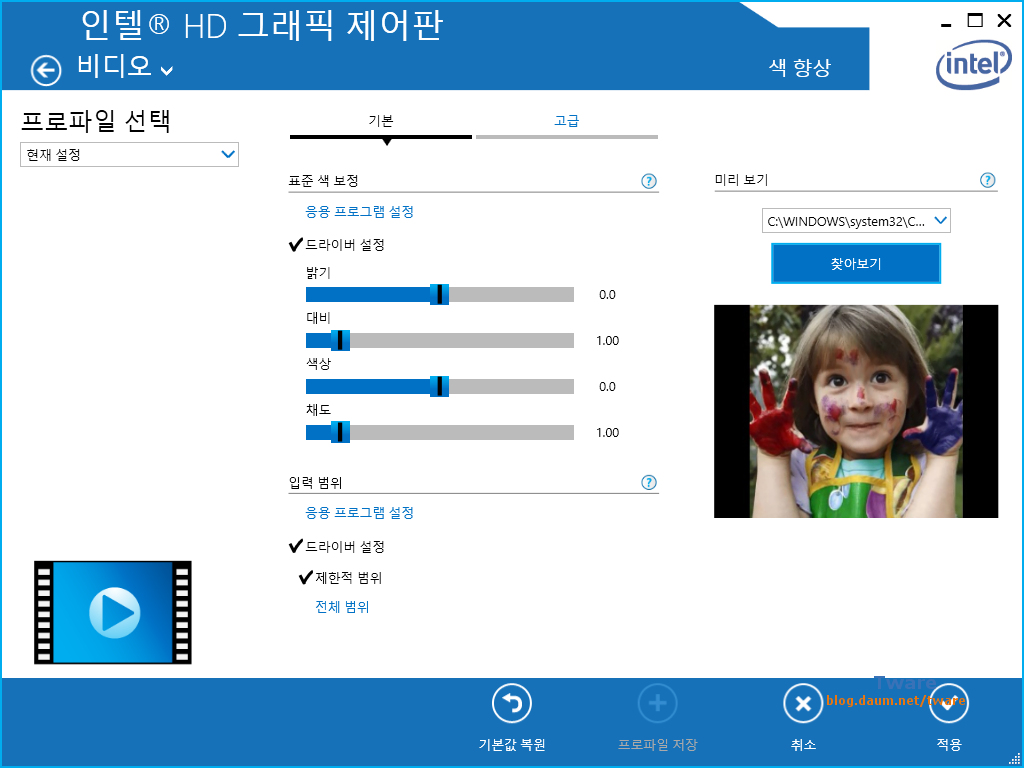Screen dimensions: 1024x768
Task: Click the back arrow icon
Action: pyautogui.click(x=46, y=71)
